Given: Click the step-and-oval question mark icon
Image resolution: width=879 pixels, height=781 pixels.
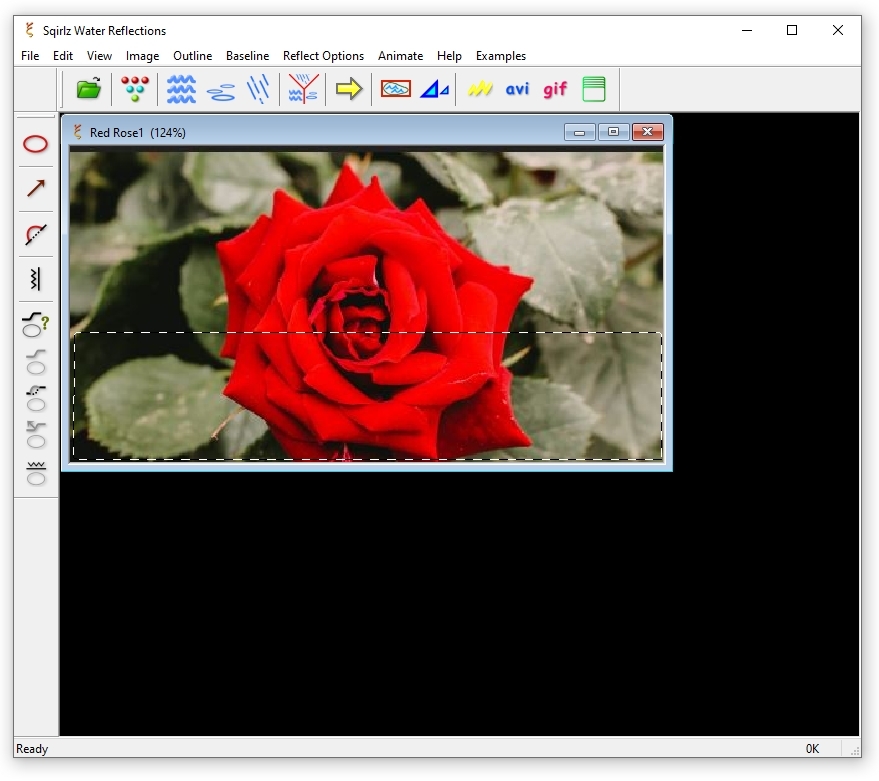Looking at the screenshot, I should click(36, 323).
